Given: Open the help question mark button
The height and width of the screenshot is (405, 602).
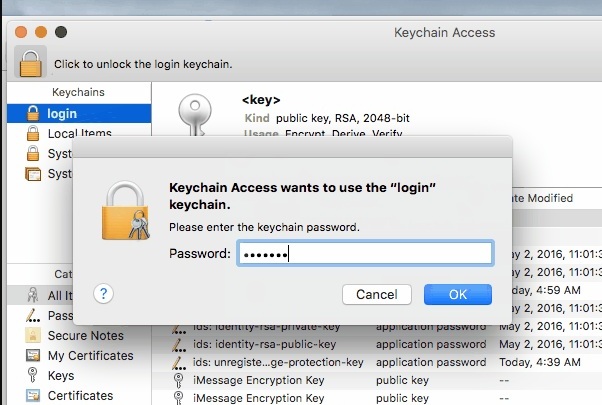Looking at the screenshot, I should tap(103, 294).
